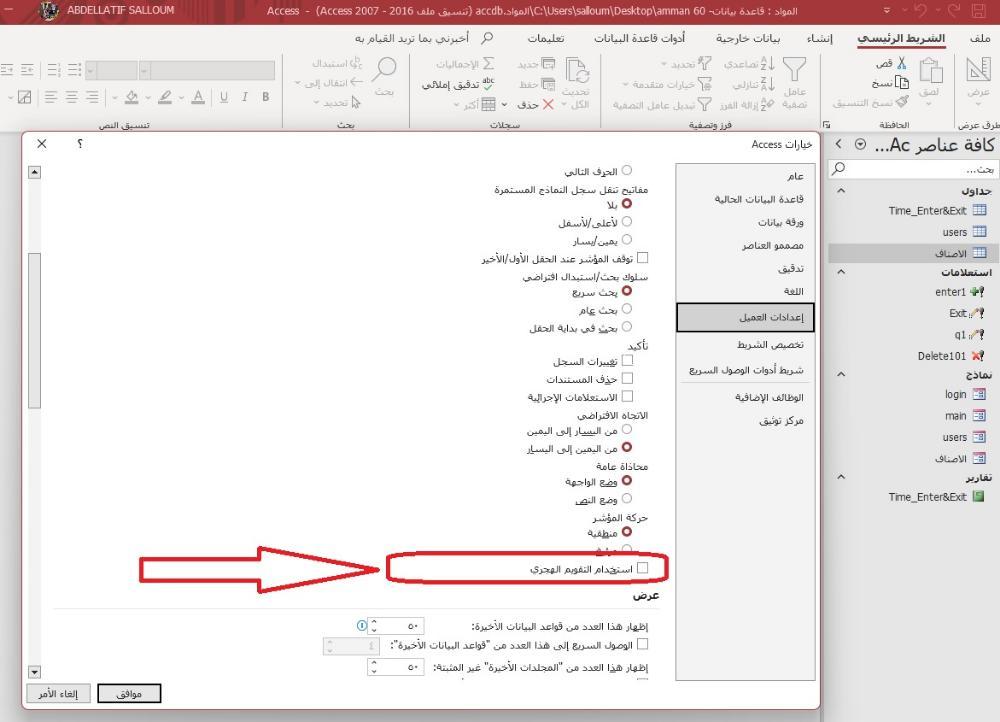Click the Paste (لصق) clipboard icon
The height and width of the screenshot is (722, 1000).
(931, 70)
